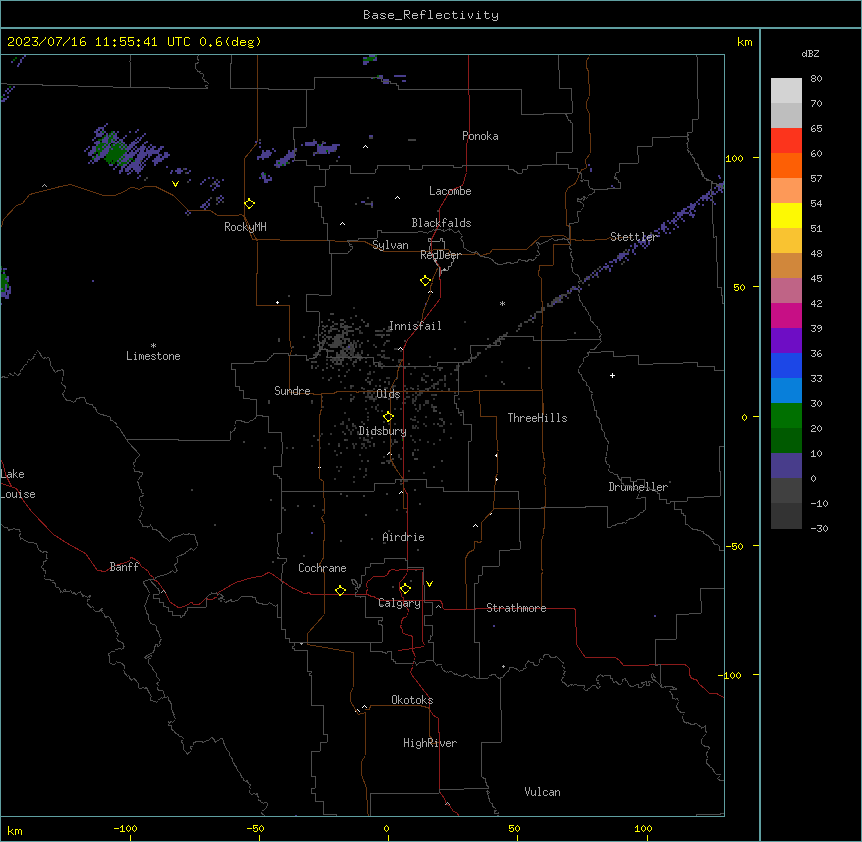Click the Airdrie city label

click(x=404, y=537)
